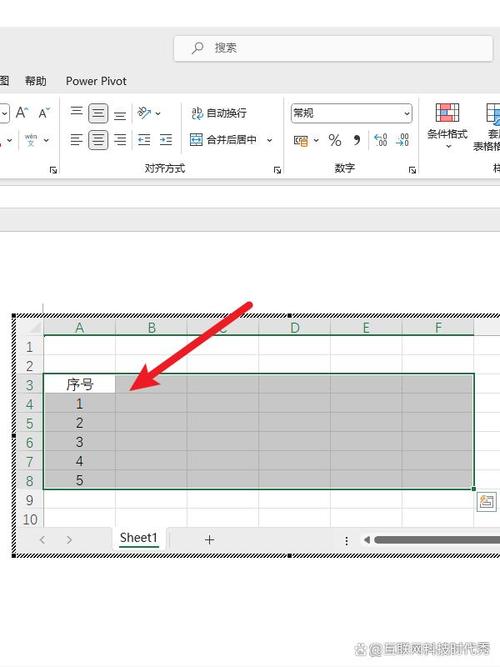This screenshot has width=500, height=667.
Task: Click the increase font size icon
Action: coord(22,113)
